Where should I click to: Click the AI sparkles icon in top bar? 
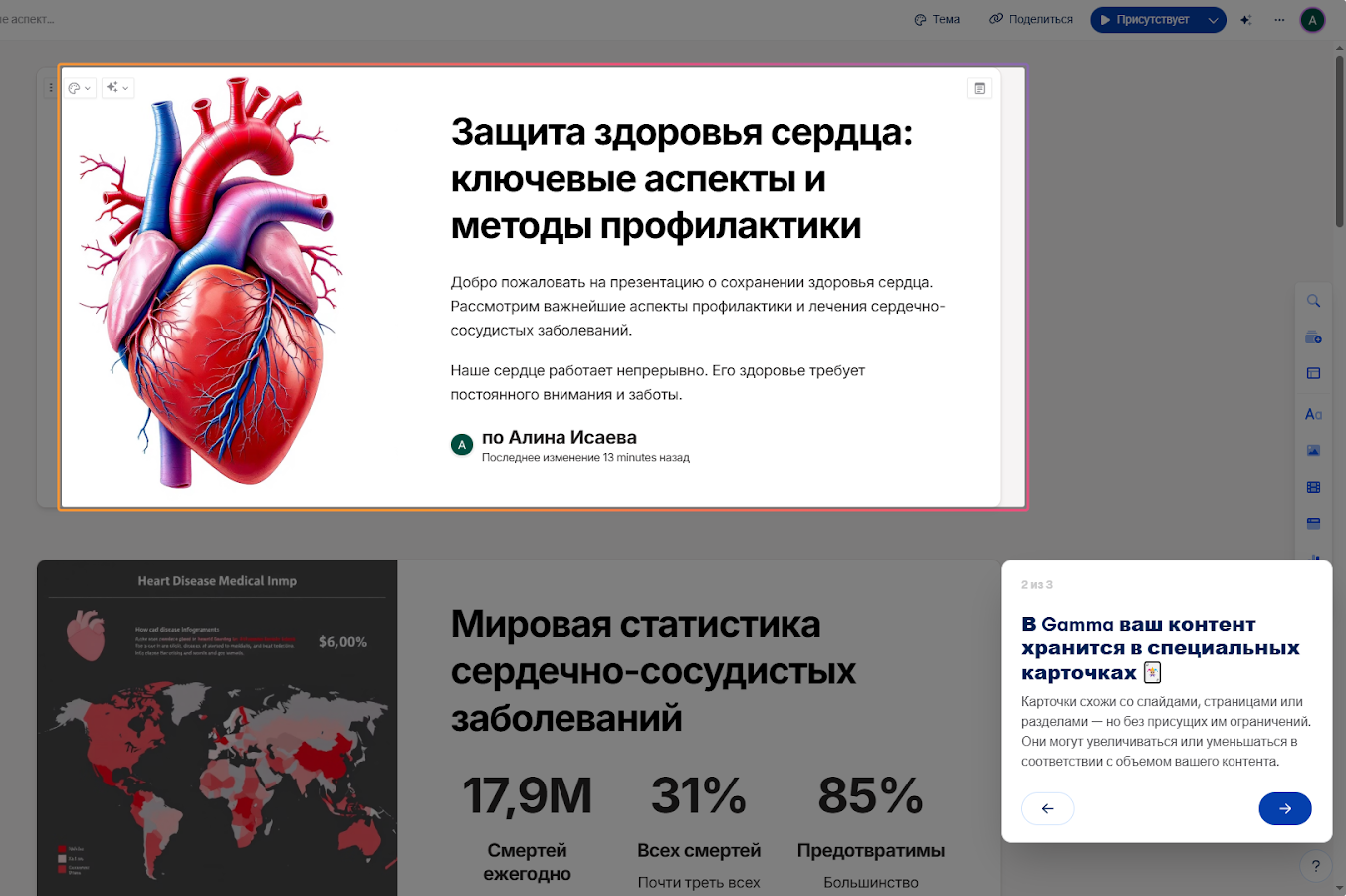[1246, 19]
